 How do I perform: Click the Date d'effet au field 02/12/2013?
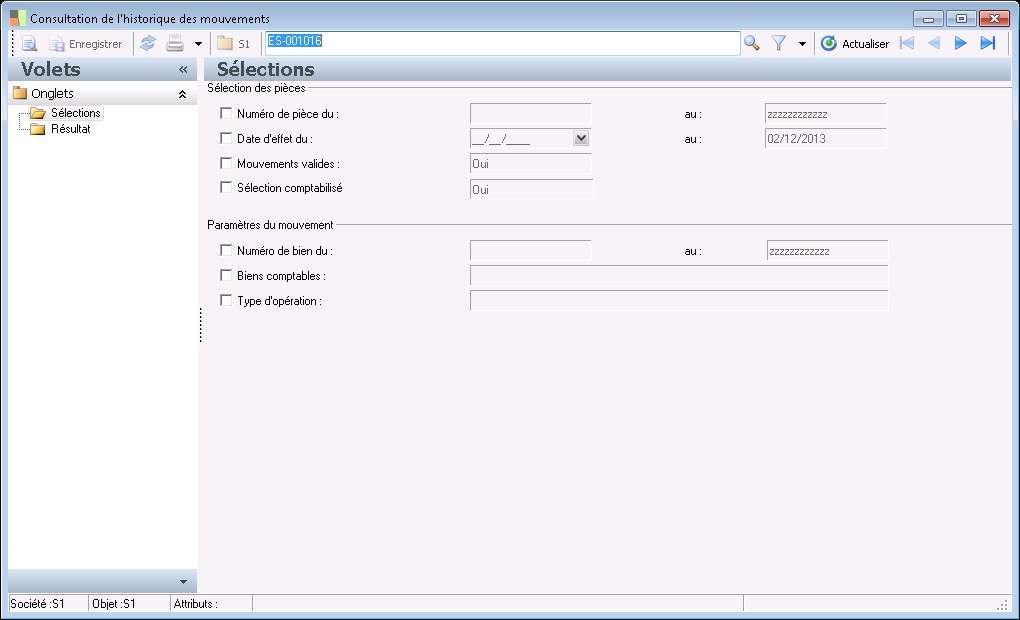click(x=825, y=138)
